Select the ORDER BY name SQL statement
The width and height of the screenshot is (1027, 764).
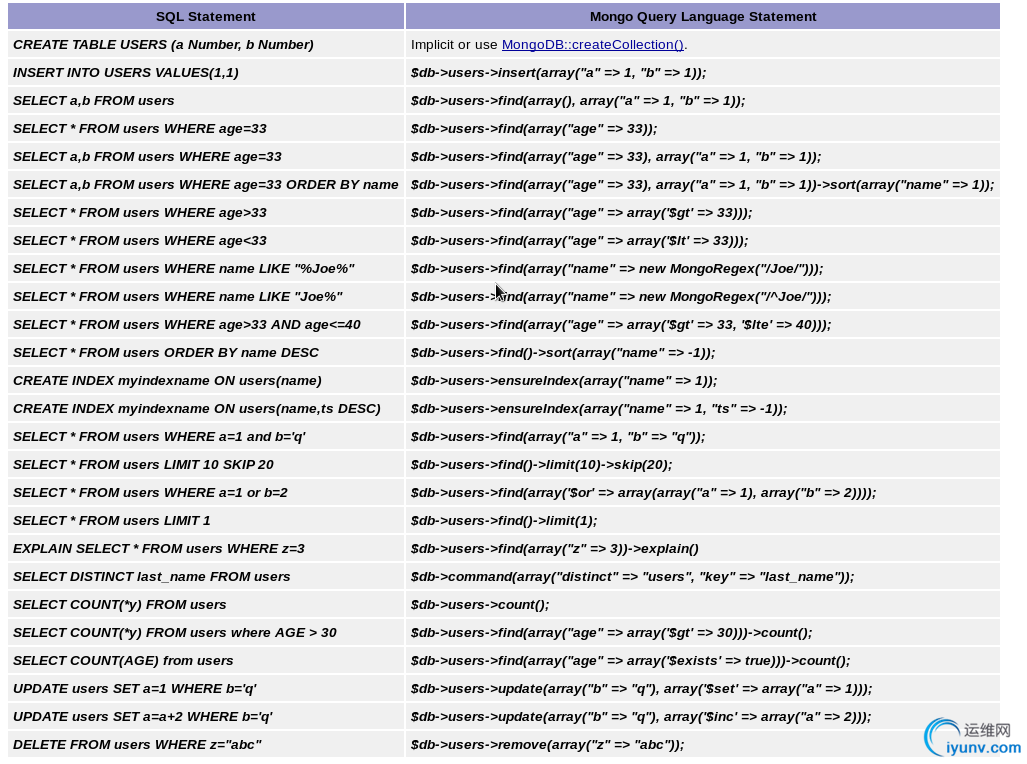coord(206,185)
